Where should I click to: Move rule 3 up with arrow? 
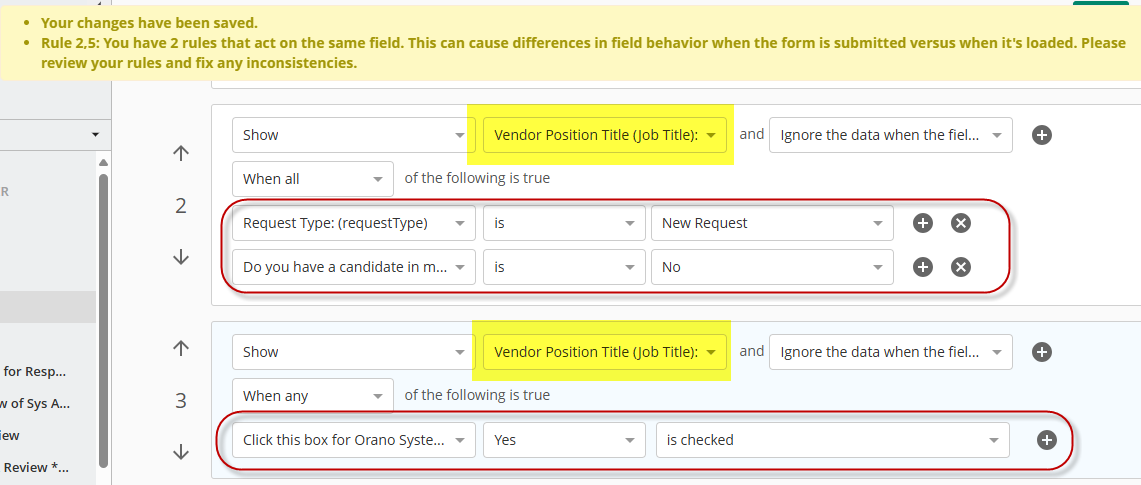pos(180,348)
